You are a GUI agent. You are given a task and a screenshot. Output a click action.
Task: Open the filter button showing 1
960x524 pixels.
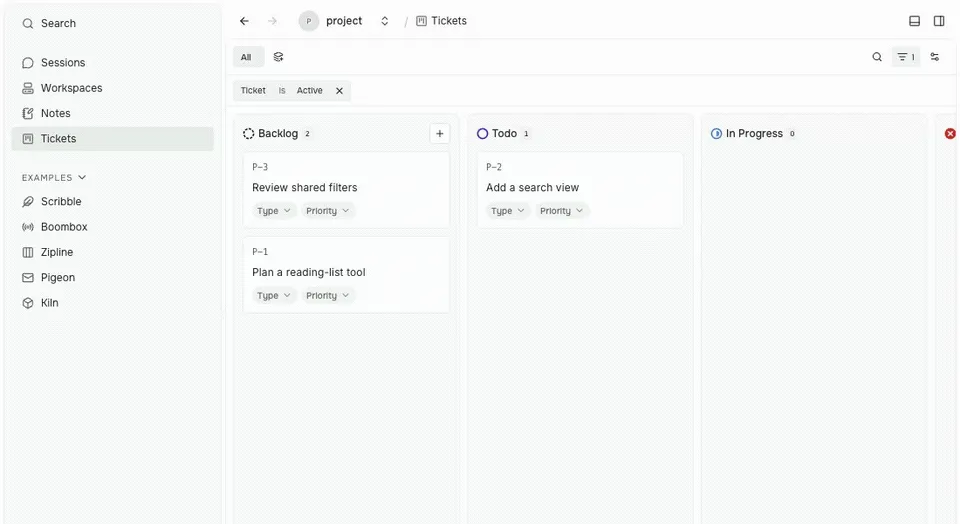point(906,57)
